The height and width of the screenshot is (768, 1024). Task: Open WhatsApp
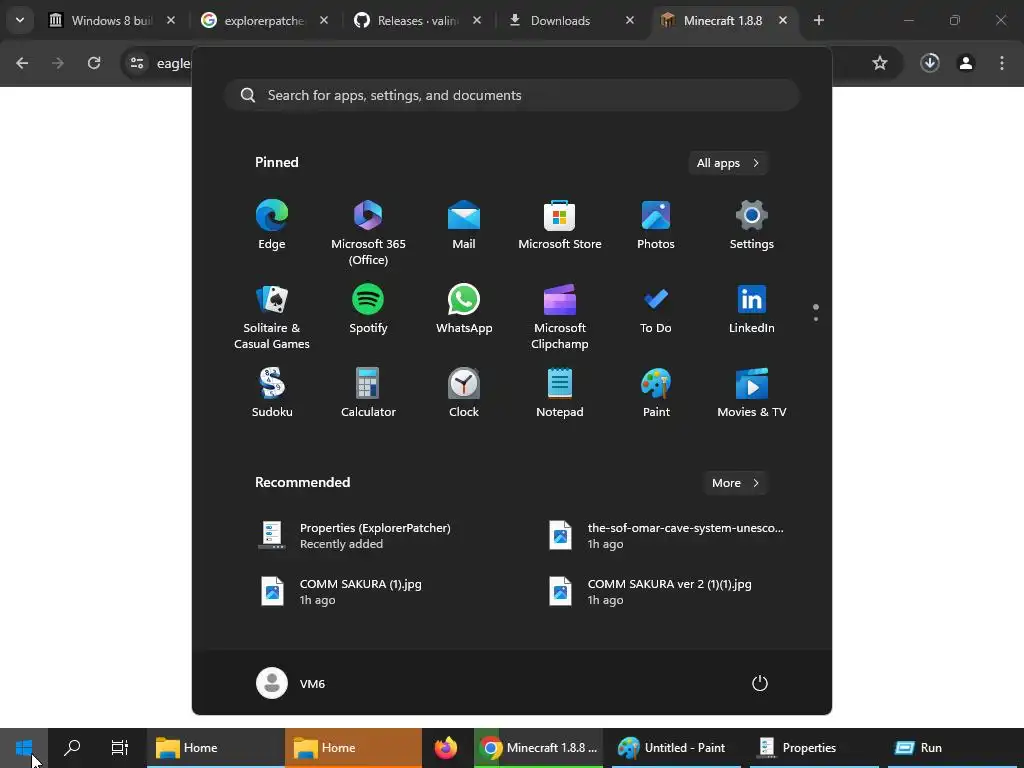tap(464, 309)
